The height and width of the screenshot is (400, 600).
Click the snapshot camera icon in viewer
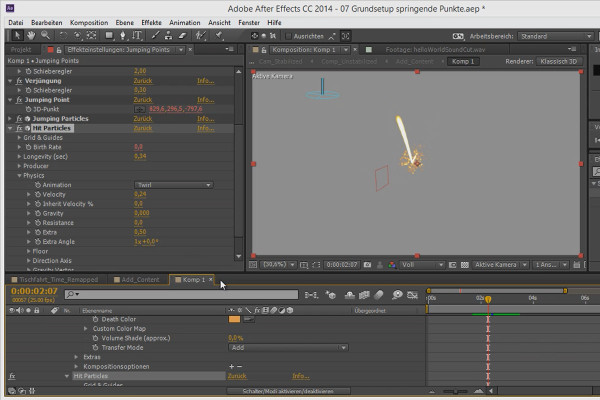coord(367,264)
